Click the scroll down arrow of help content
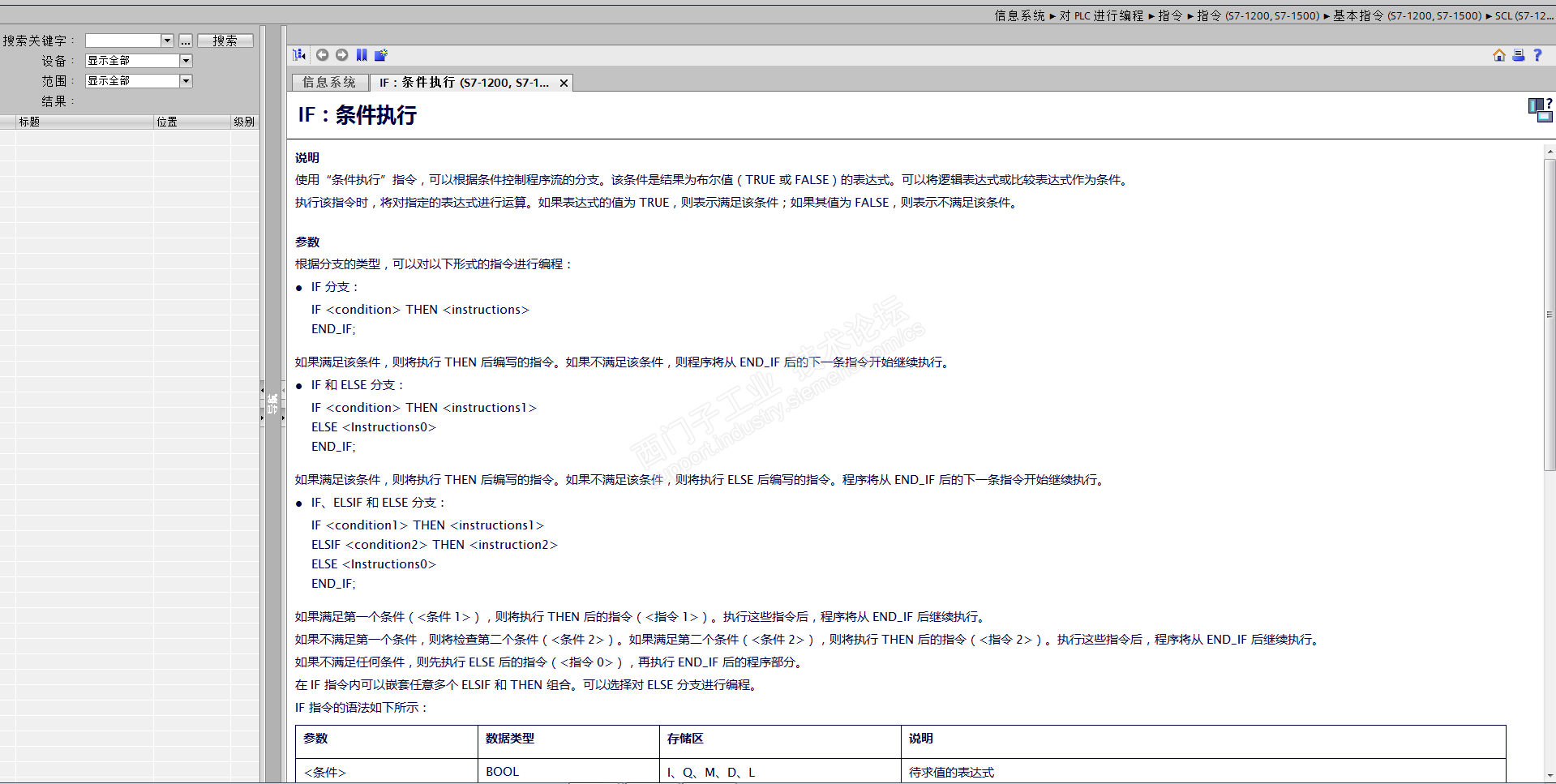 pos(1550,776)
